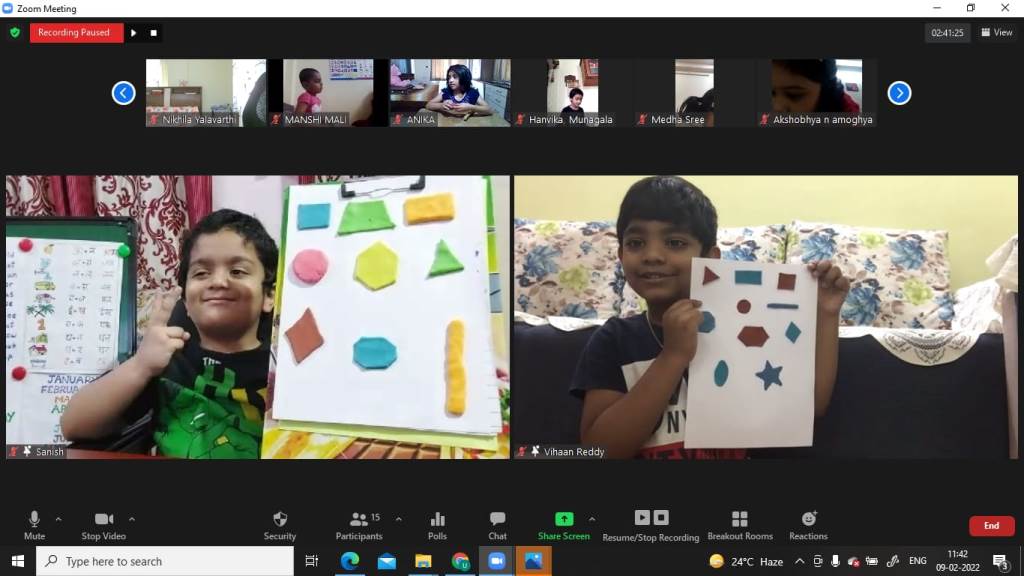Open the Reactions menu
Viewport: 1024px width, 576px height.
(808, 525)
